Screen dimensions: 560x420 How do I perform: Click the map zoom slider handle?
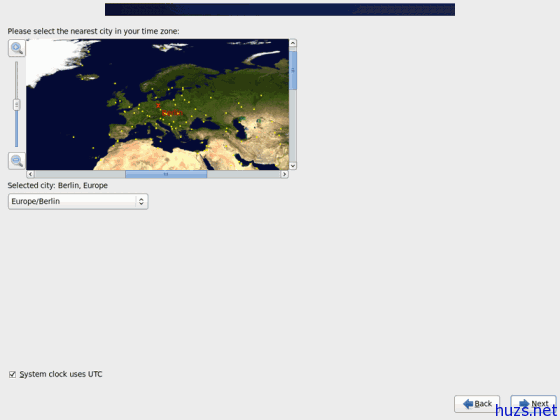16,105
